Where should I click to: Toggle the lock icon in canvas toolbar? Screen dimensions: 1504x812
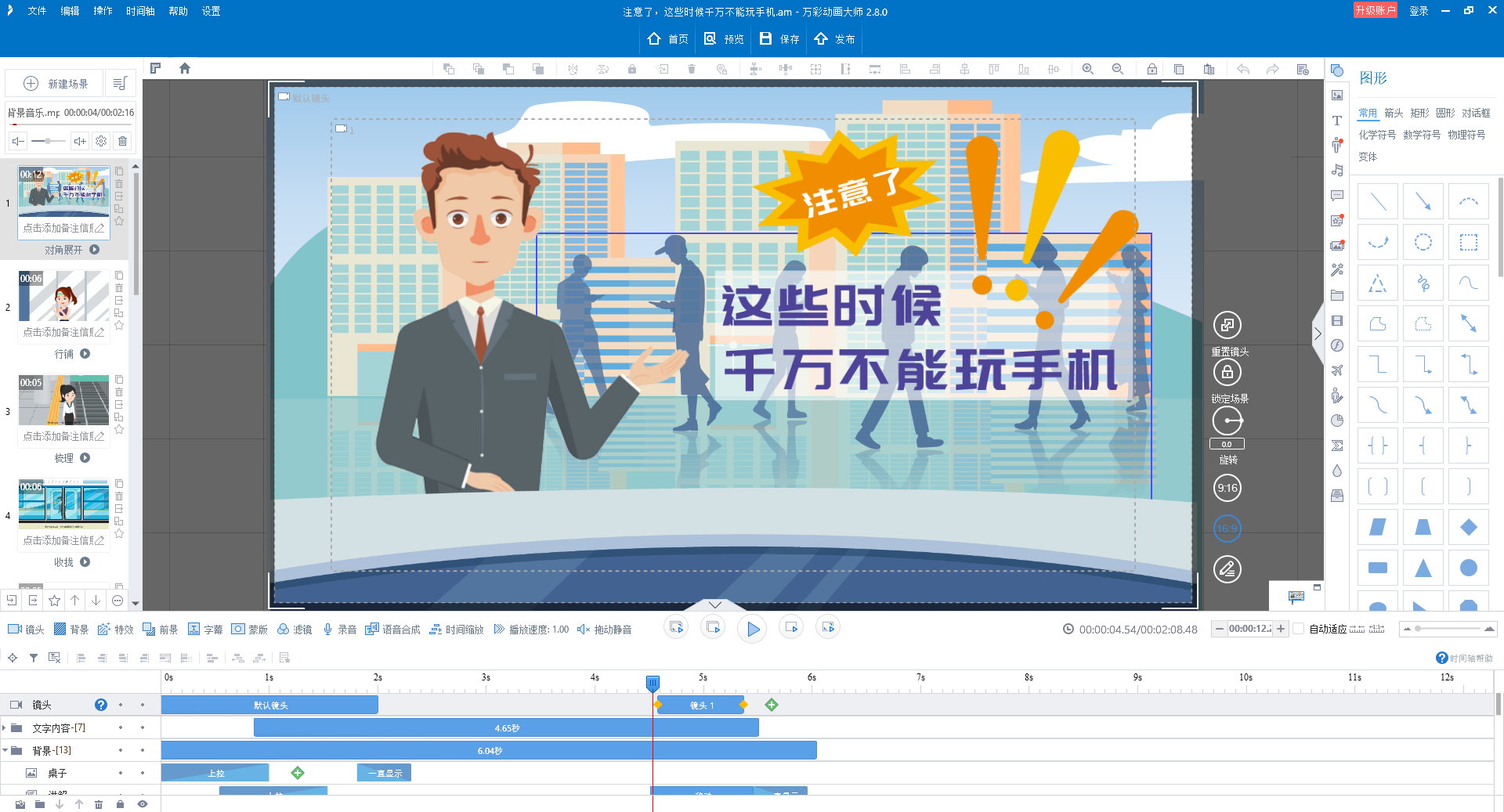(1152, 69)
